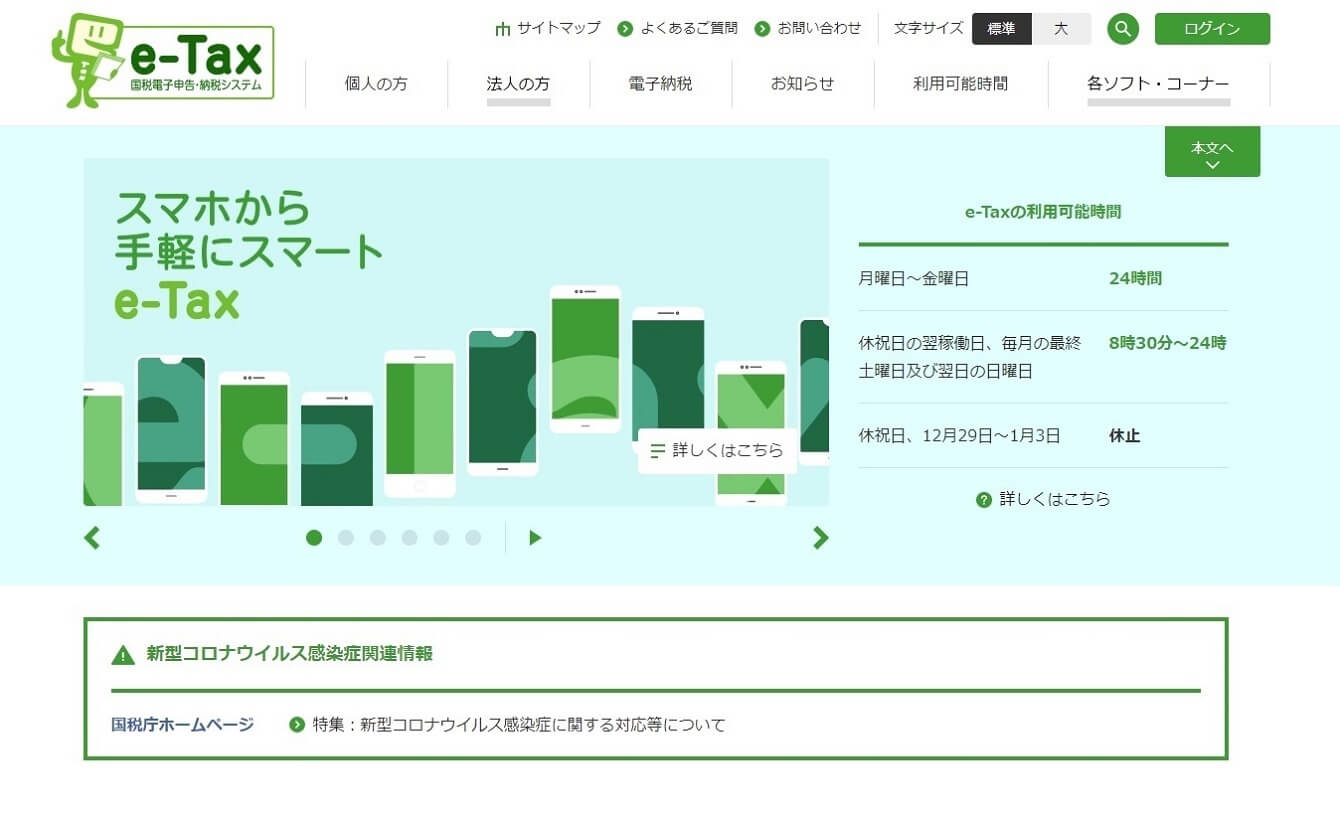Click the arrow icon beside よくあるご質問
The height and width of the screenshot is (821, 1340).
tap(625, 29)
